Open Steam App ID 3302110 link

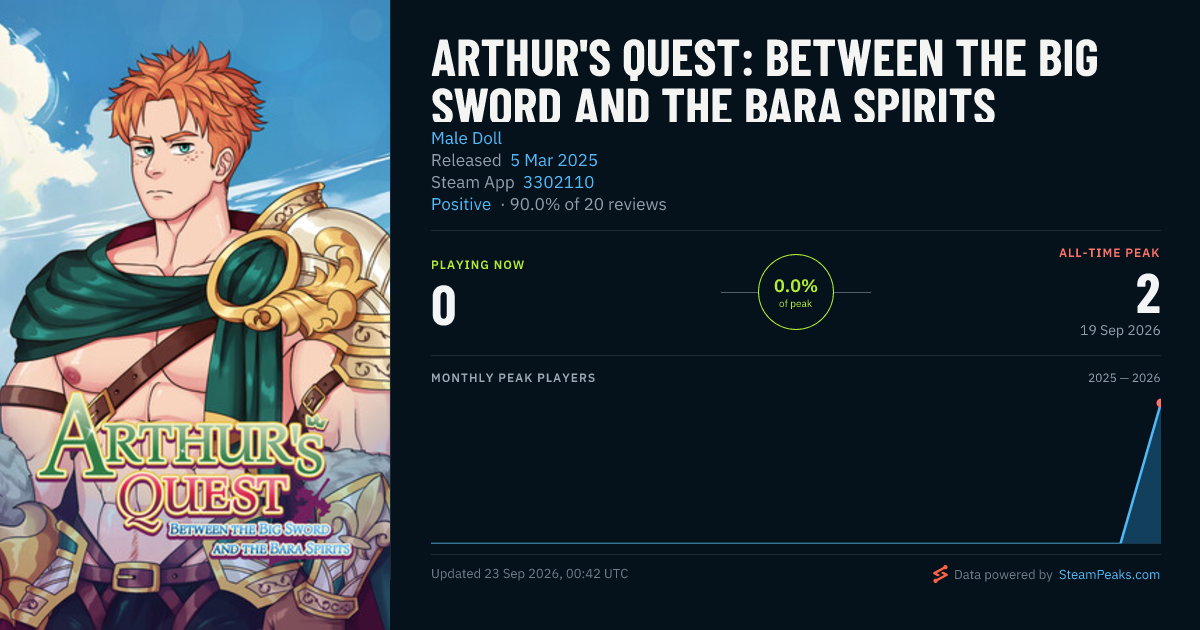(558, 182)
